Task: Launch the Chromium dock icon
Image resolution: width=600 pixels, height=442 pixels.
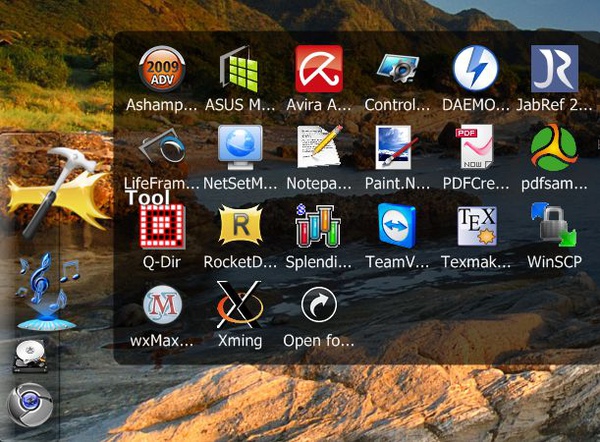Action: tap(29, 405)
